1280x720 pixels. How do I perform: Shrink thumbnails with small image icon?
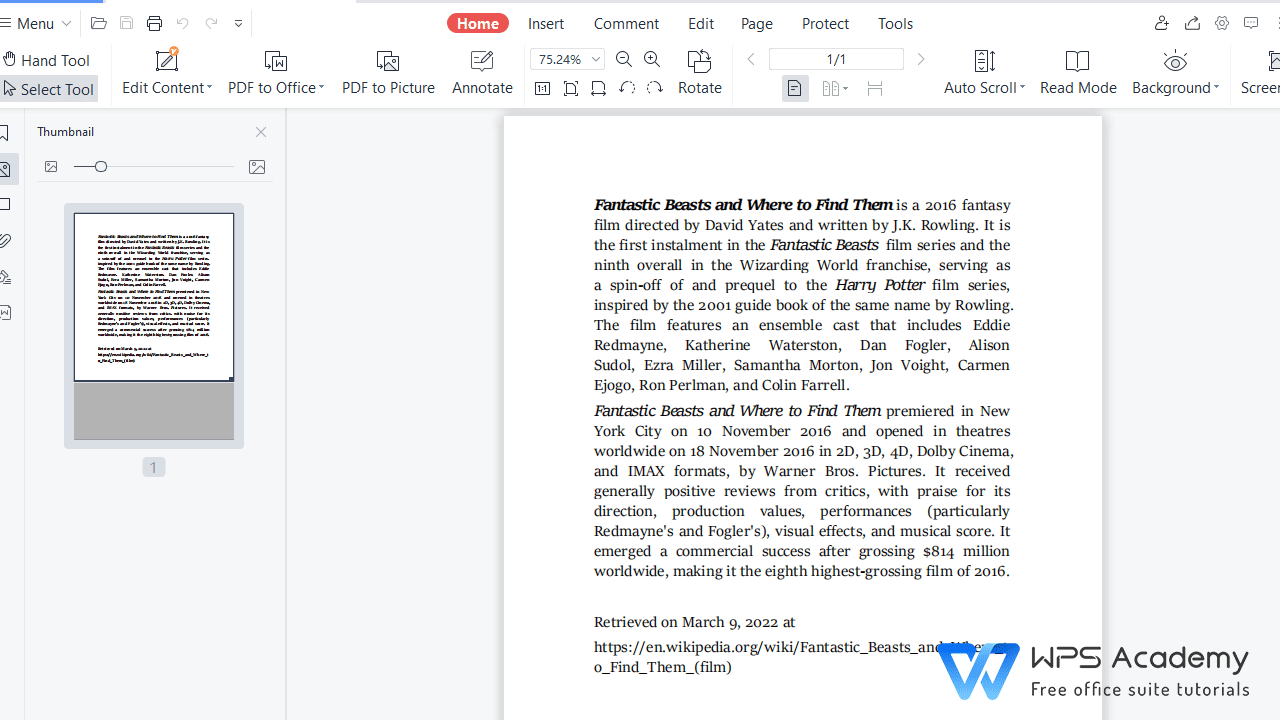point(51,167)
